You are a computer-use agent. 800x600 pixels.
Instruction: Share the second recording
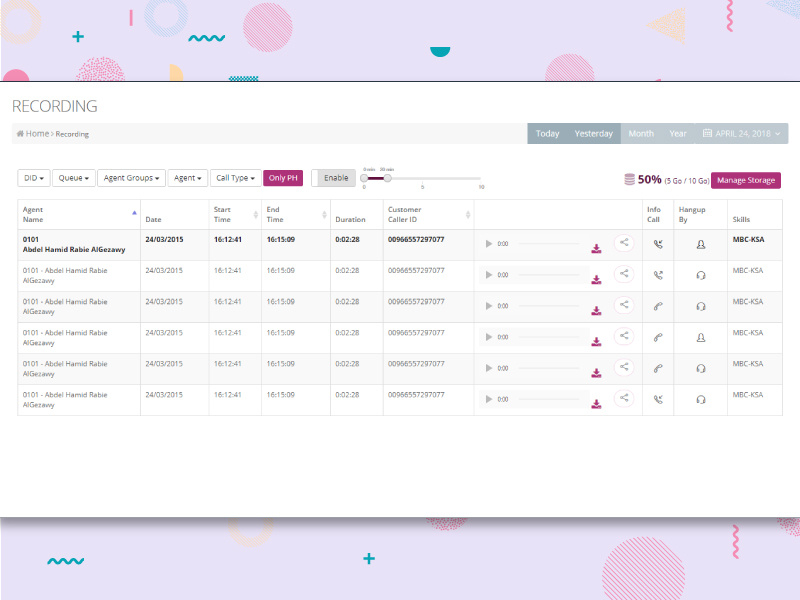(624, 273)
